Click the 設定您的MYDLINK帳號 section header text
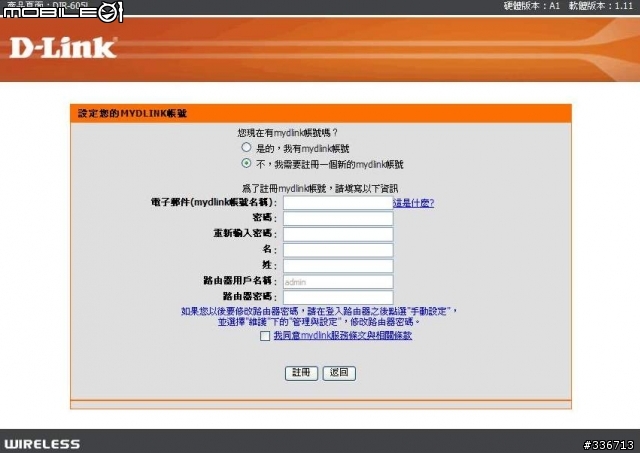 [x=132, y=113]
